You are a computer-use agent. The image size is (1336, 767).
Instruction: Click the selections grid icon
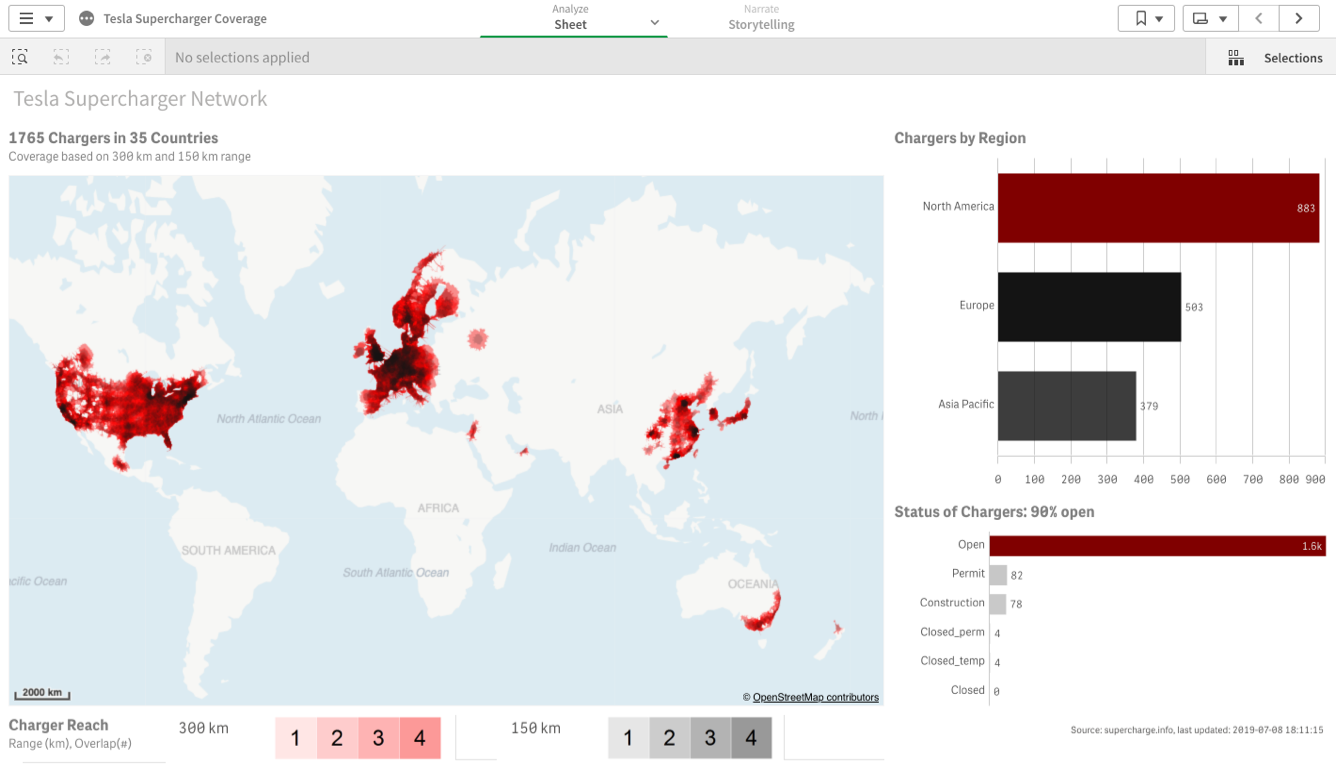1236,58
